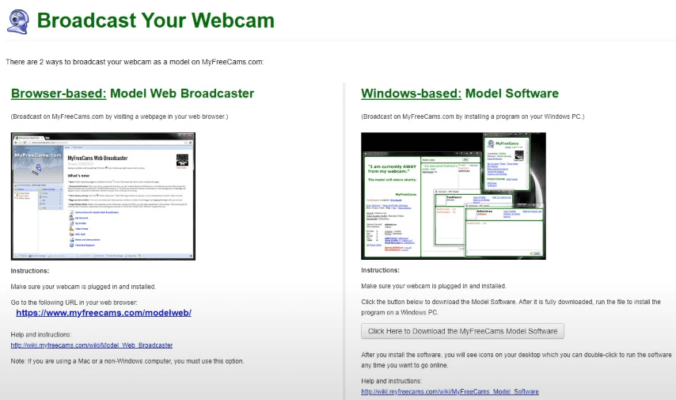Screen dimensions: 676x400
Task: Open the Windows-based heading link
Action: point(411,94)
